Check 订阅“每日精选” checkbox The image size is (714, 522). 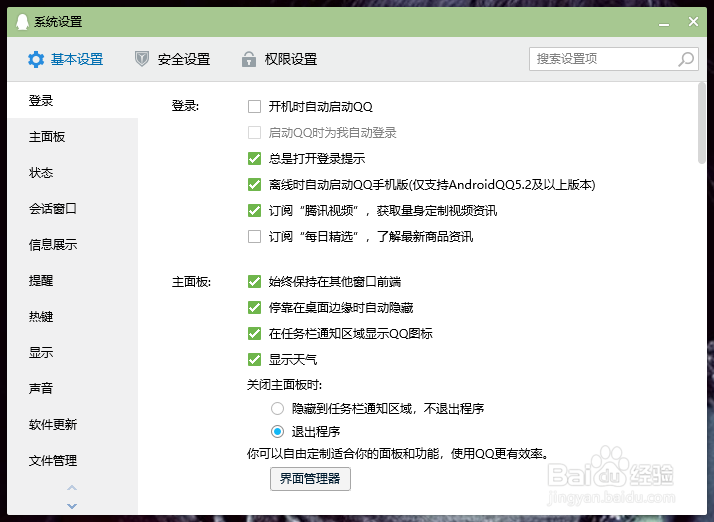255,236
